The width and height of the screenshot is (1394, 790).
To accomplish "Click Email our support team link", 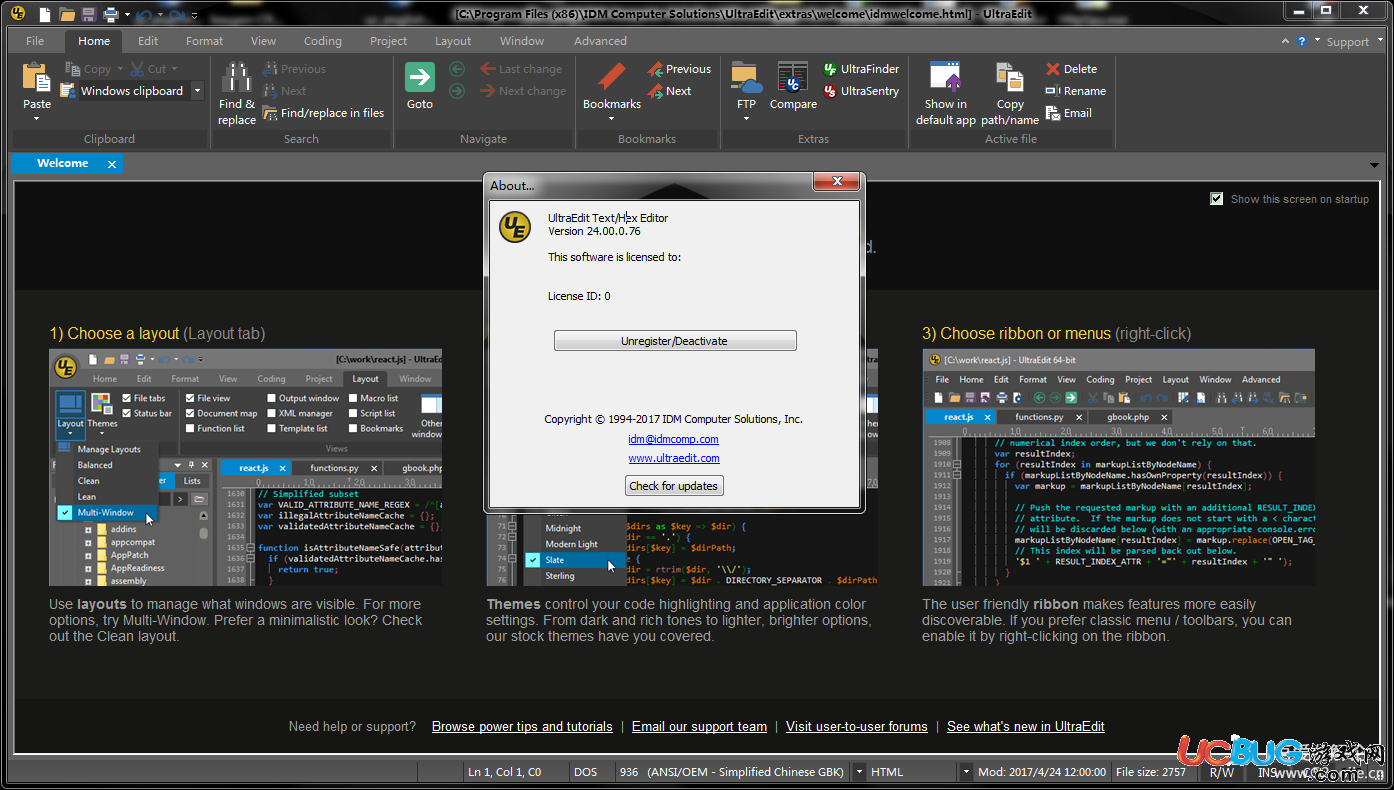I will click(x=699, y=727).
